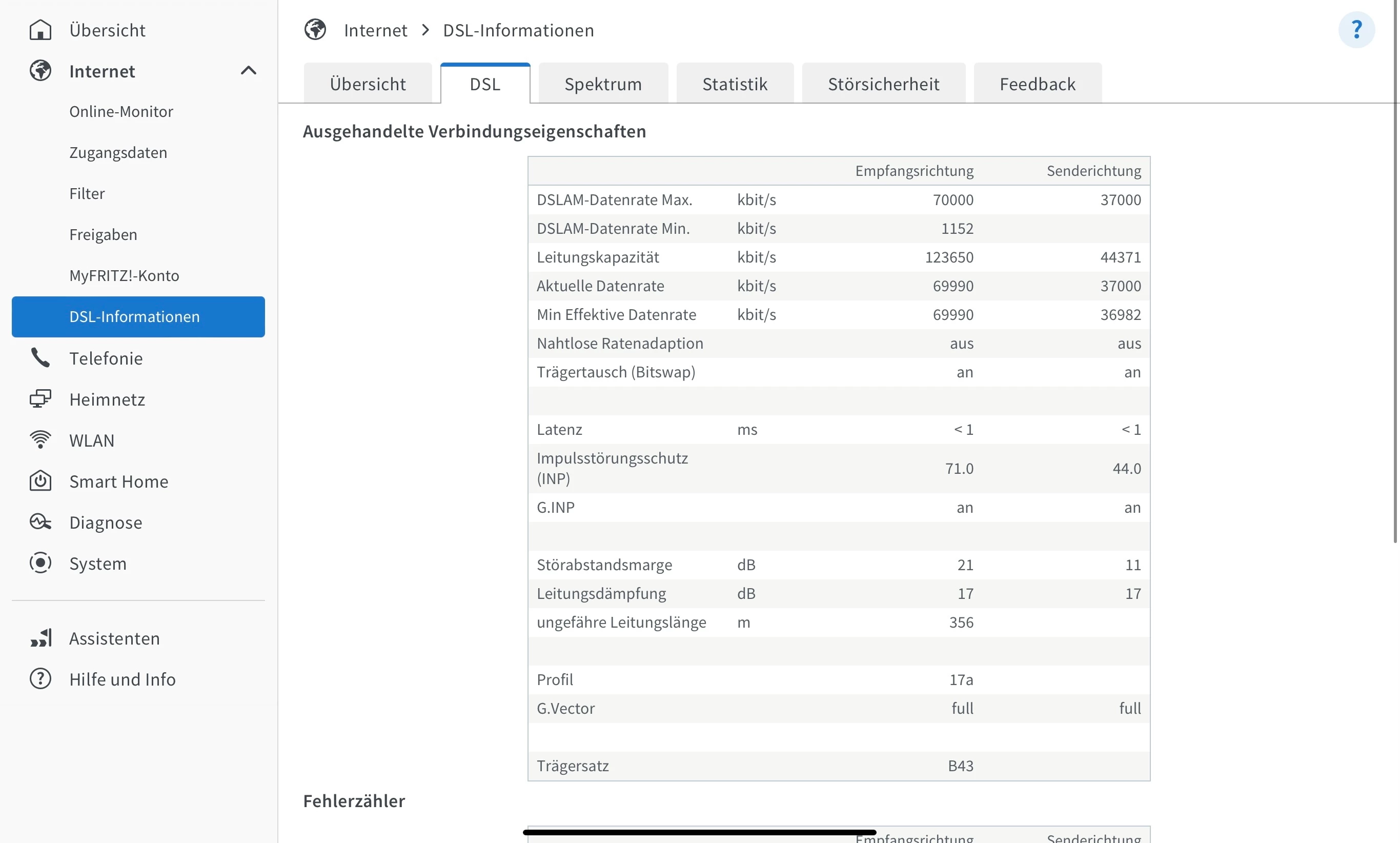Go to Zugangsdaten submenu entry
Image resolution: width=1400 pixels, height=843 pixels.
pos(118,152)
